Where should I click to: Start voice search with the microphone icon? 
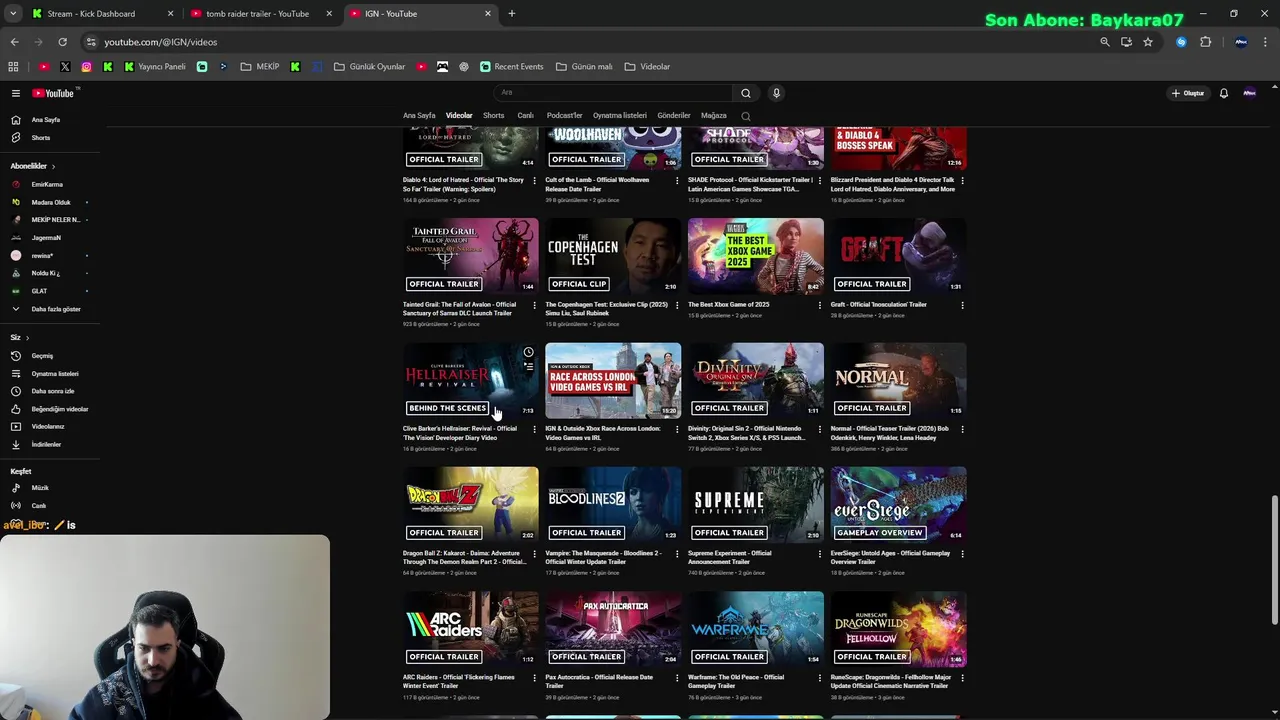pos(776,93)
